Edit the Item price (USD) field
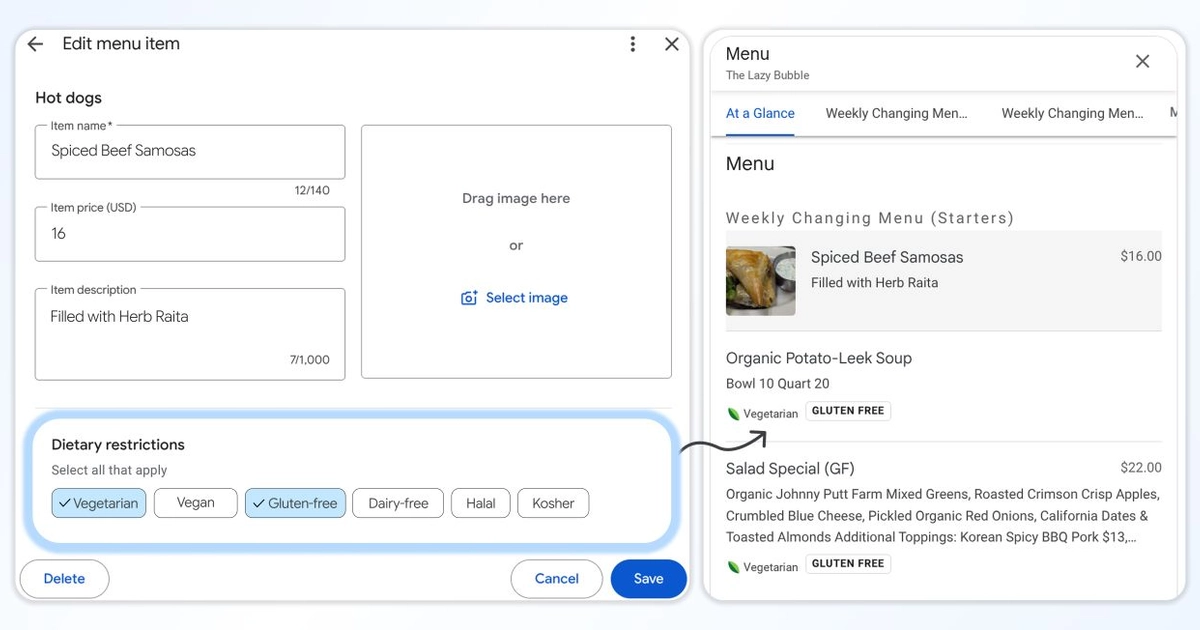Screen dimensions: 1200x630 190,234
